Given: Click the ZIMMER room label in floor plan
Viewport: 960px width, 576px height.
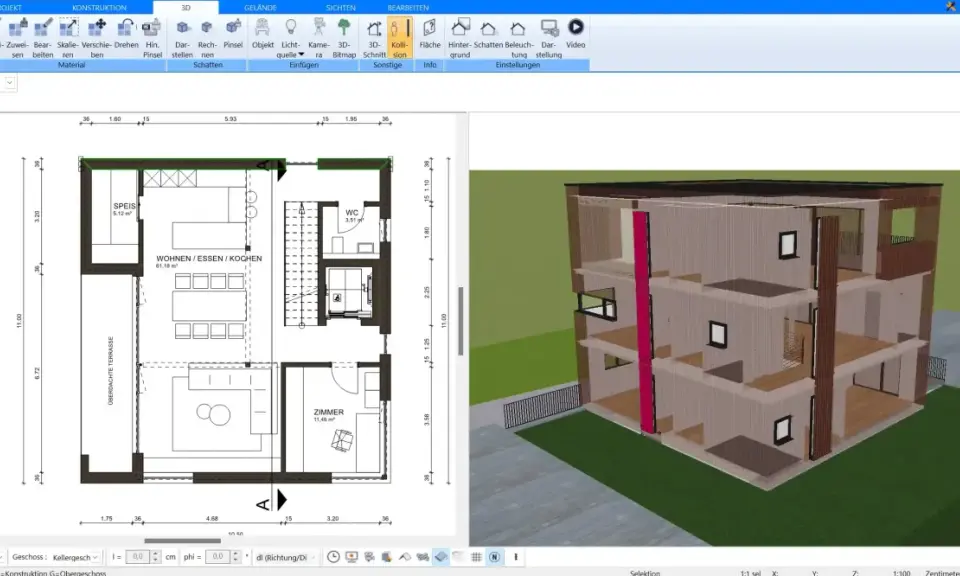Looking at the screenshot, I should [329, 412].
